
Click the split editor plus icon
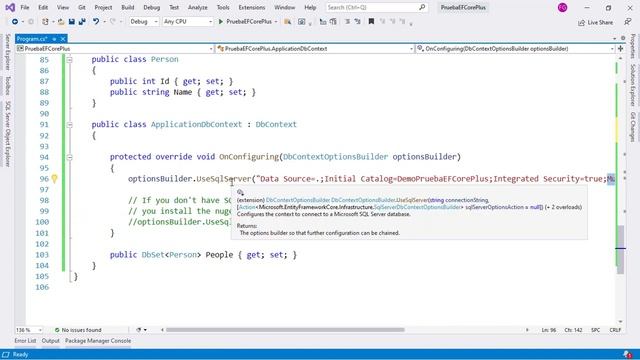pyautogui.click(x=620, y=49)
